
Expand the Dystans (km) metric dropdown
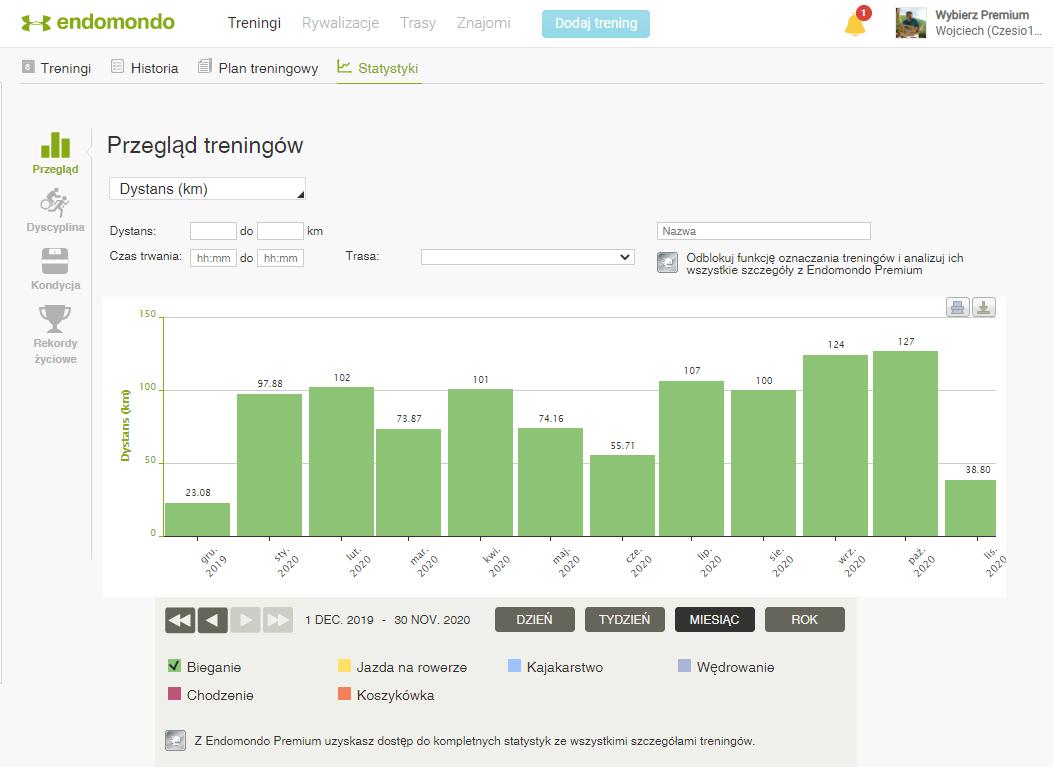click(x=207, y=189)
